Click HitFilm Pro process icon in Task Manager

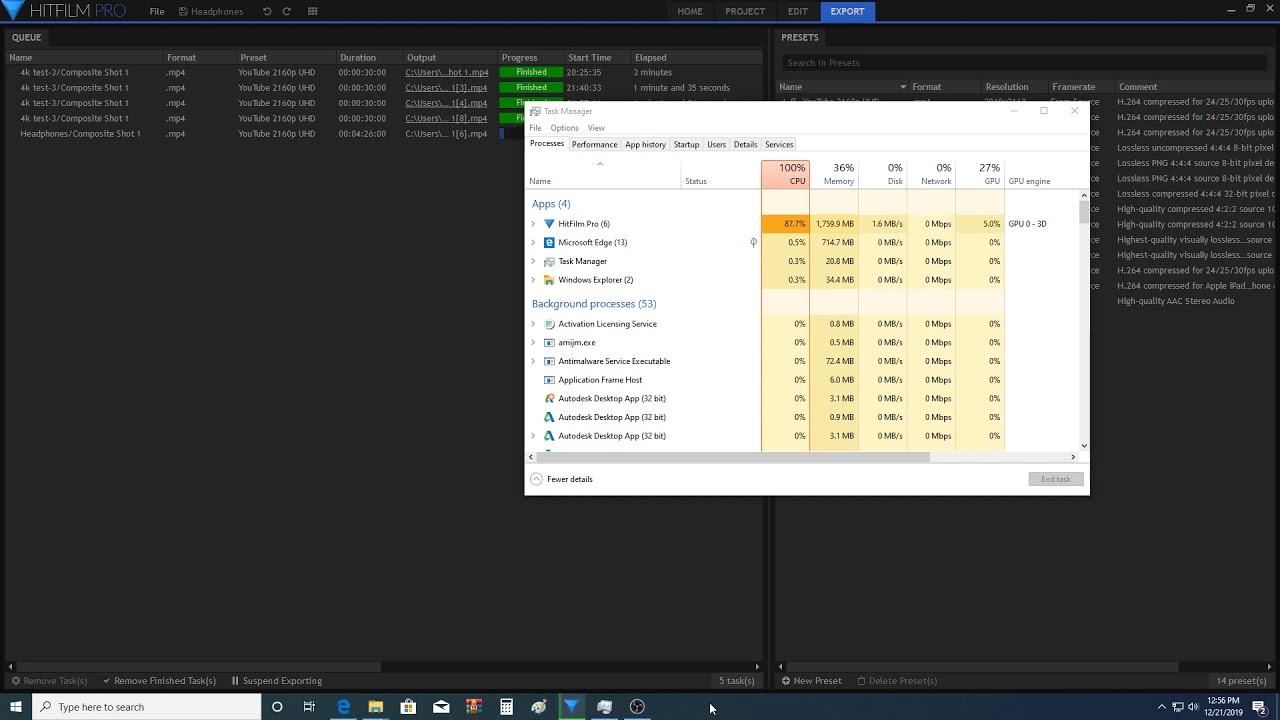click(x=549, y=224)
